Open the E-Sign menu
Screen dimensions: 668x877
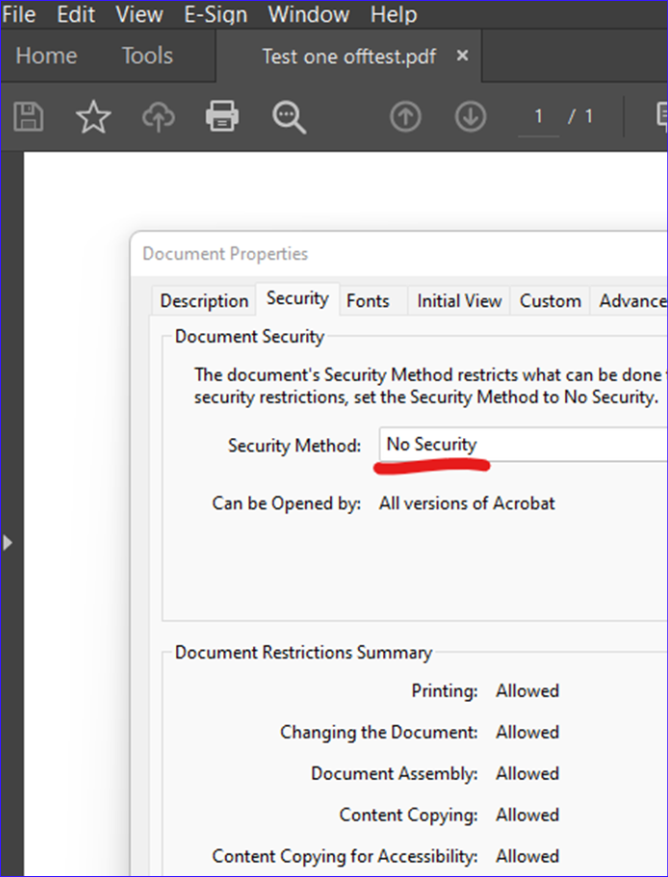pyautogui.click(x=216, y=14)
